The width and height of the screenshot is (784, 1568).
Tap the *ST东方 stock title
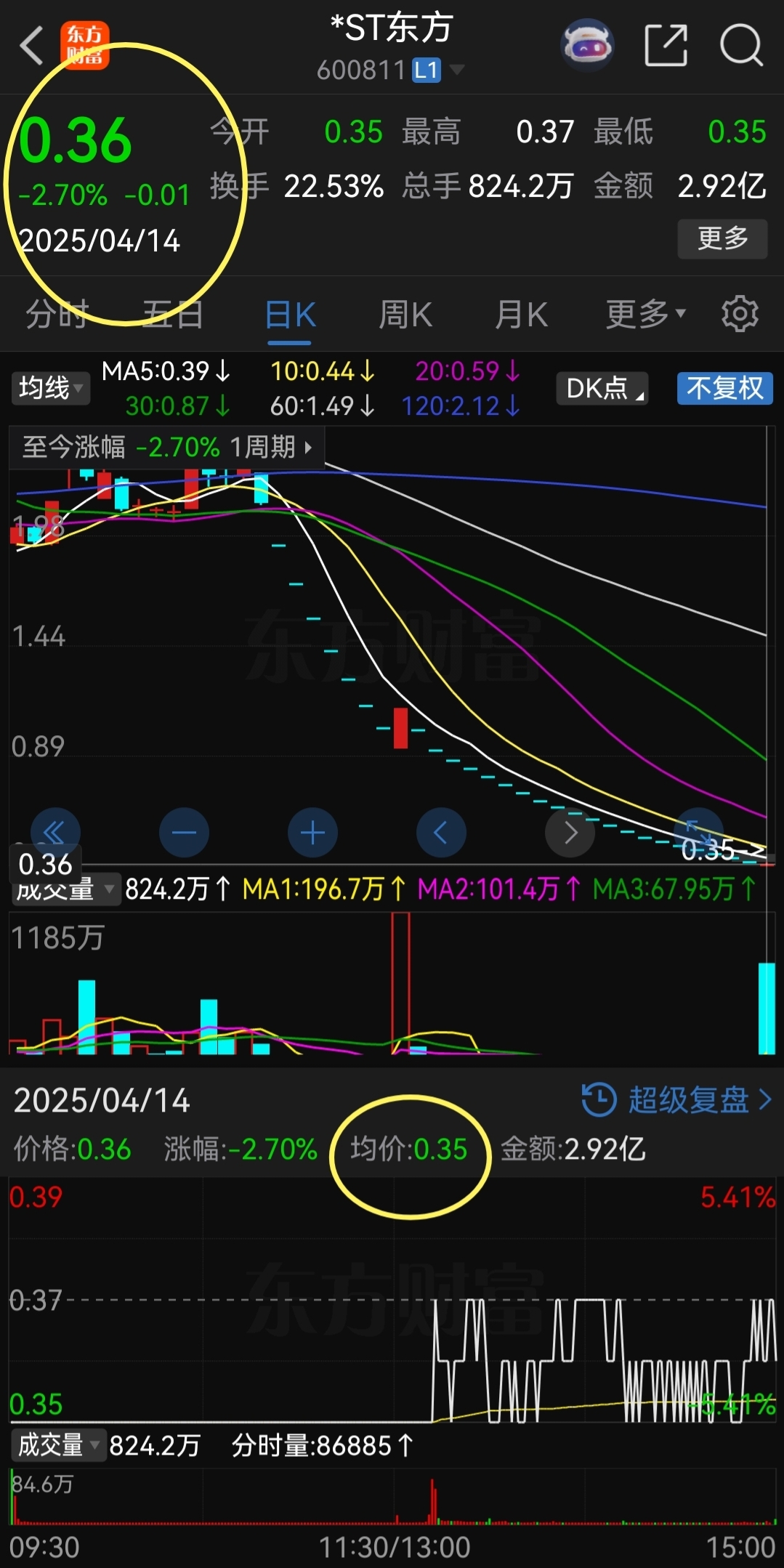[x=392, y=29]
